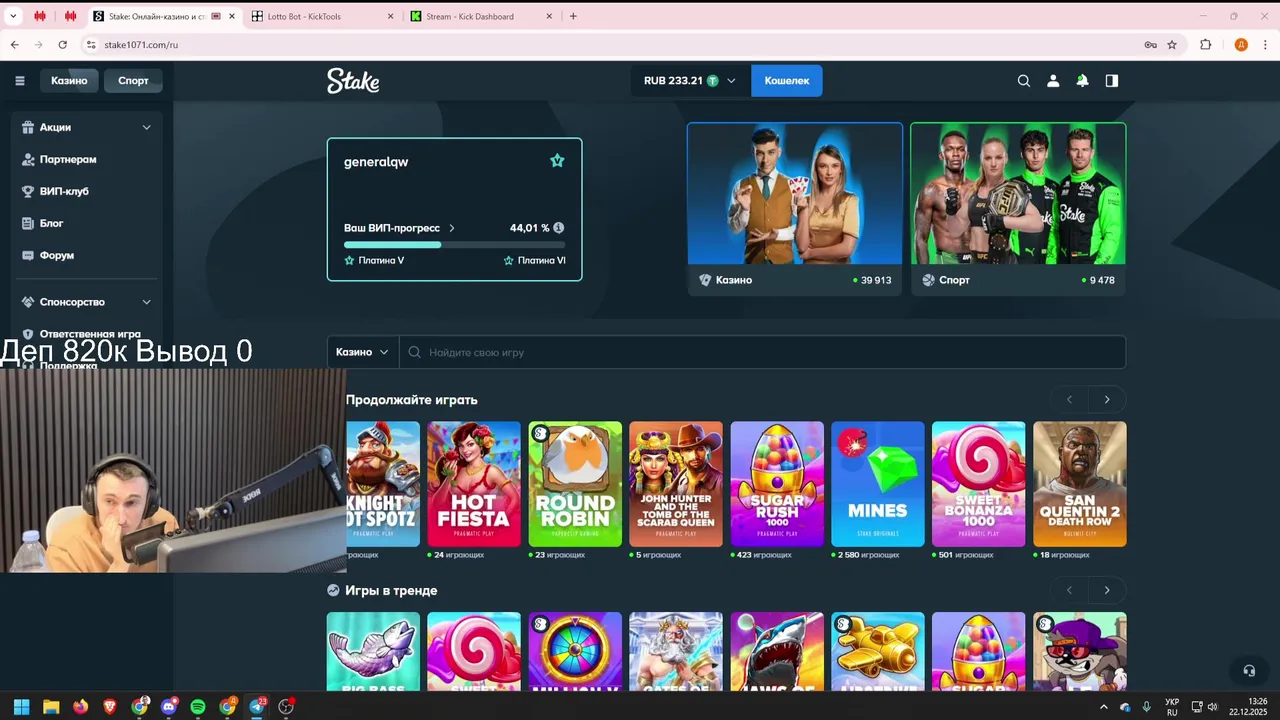Open Mines game
The width and height of the screenshot is (1280, 720).
878,484
